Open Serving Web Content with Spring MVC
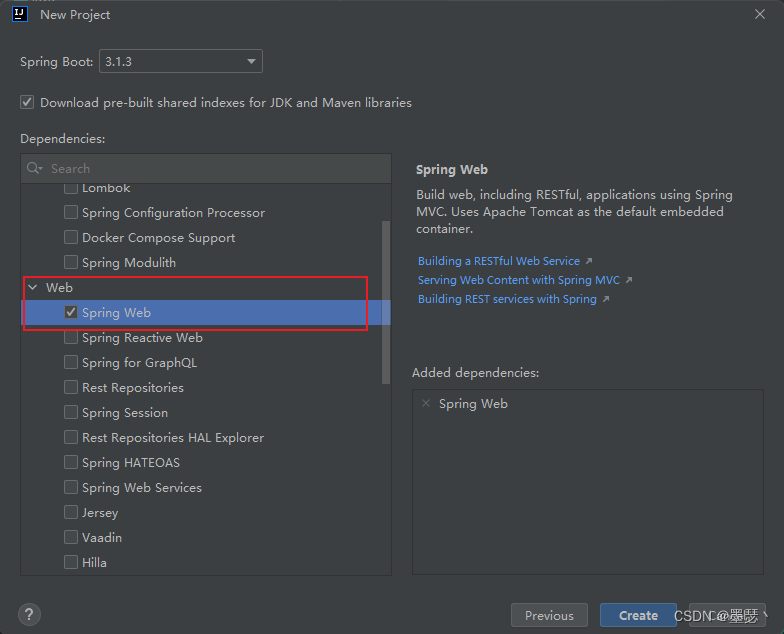This screenshot has width=784, height=634. click(518, 280)
